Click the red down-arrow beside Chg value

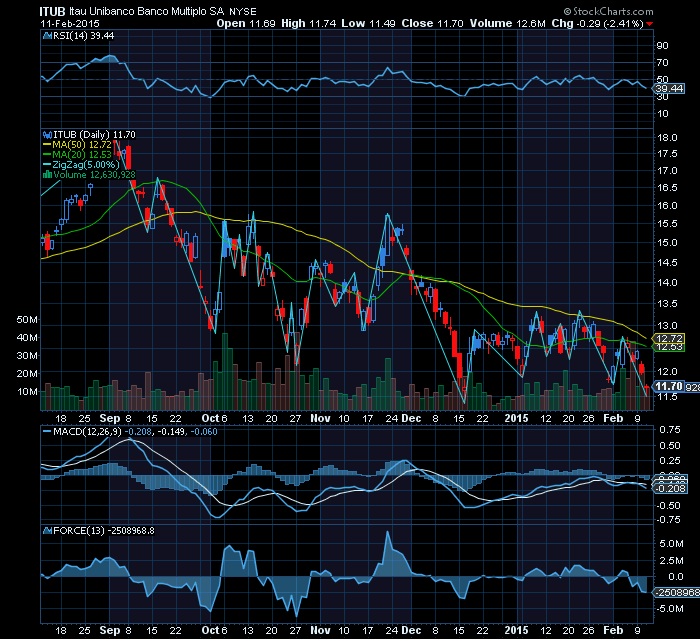650,24
